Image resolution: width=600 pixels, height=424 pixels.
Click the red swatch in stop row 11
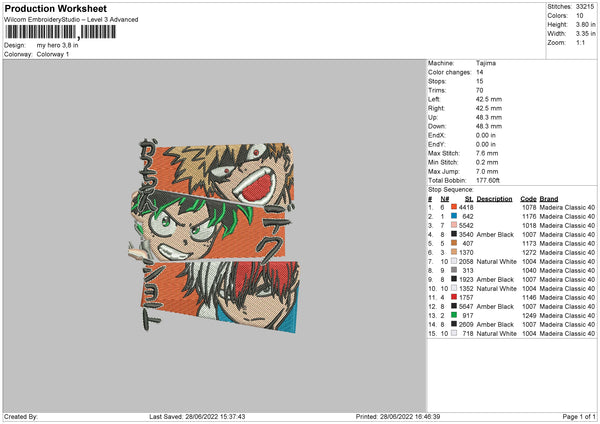[454, 297]
